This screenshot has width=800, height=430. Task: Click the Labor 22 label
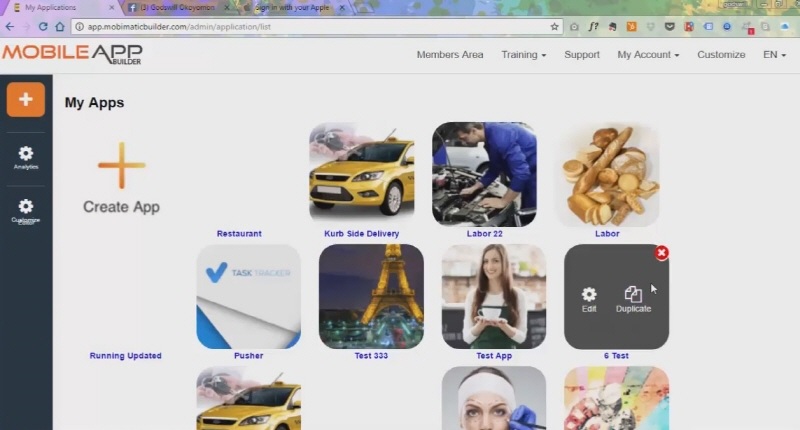(484, 234)
